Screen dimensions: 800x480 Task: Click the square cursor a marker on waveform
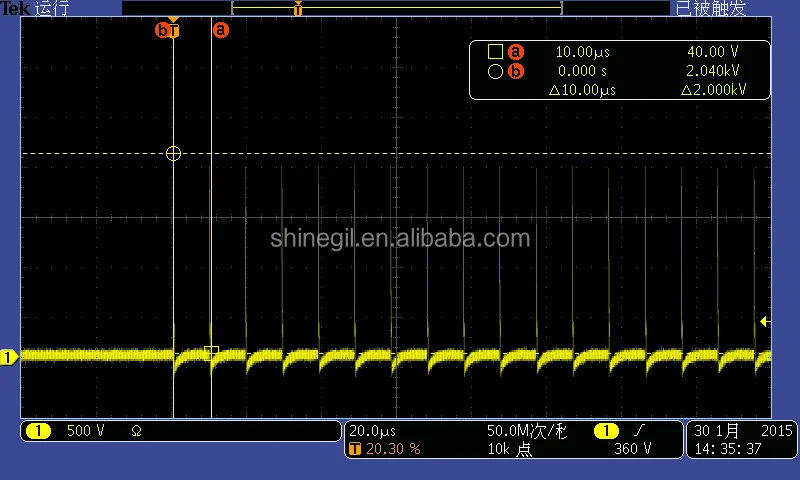pos(211,353)
